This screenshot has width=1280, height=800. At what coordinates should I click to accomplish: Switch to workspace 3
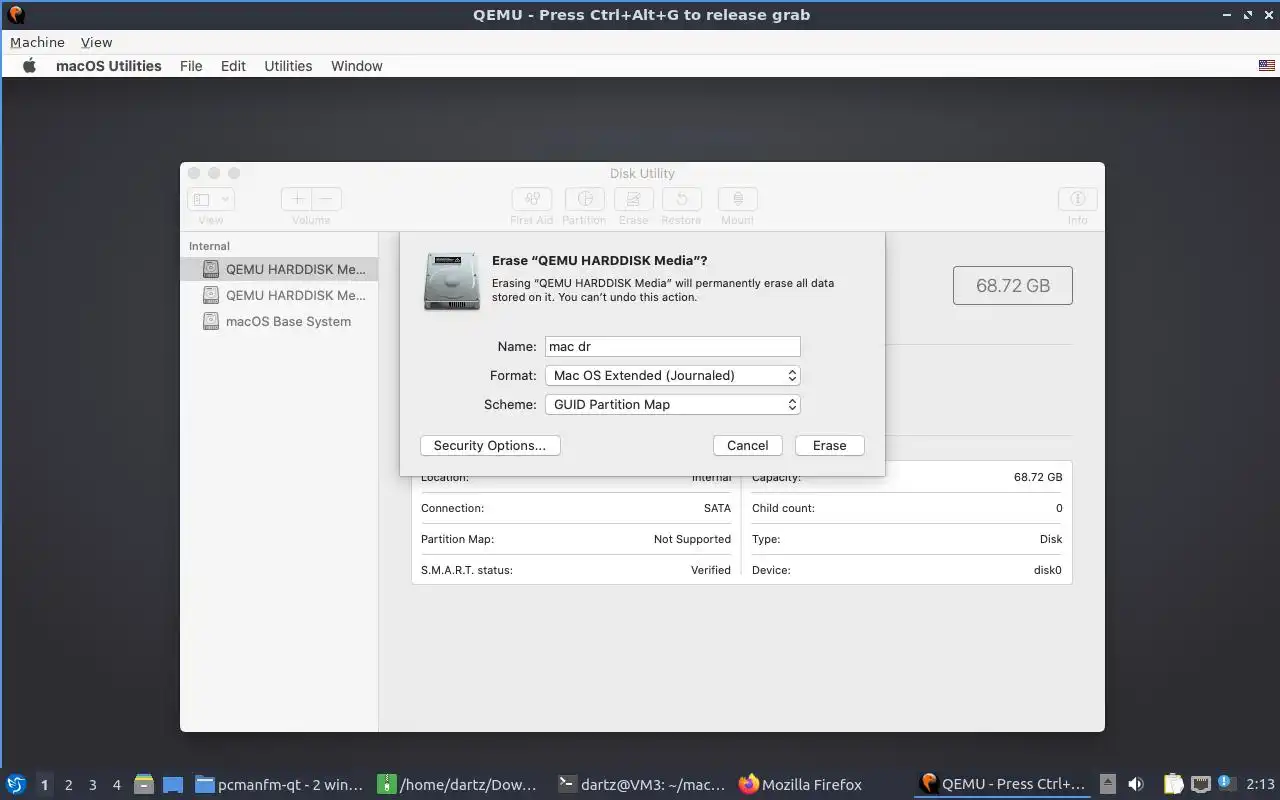click(x=92, y=785)
